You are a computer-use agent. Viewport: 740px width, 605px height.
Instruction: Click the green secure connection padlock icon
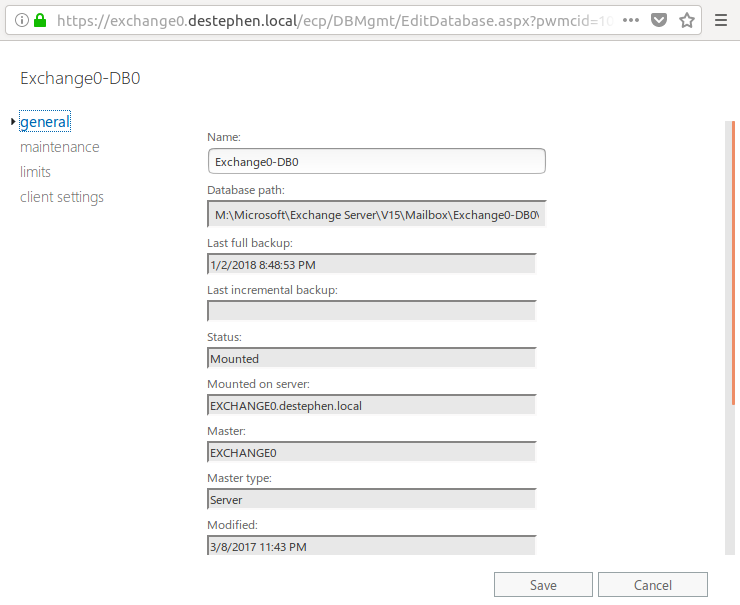tap(40, 20)
